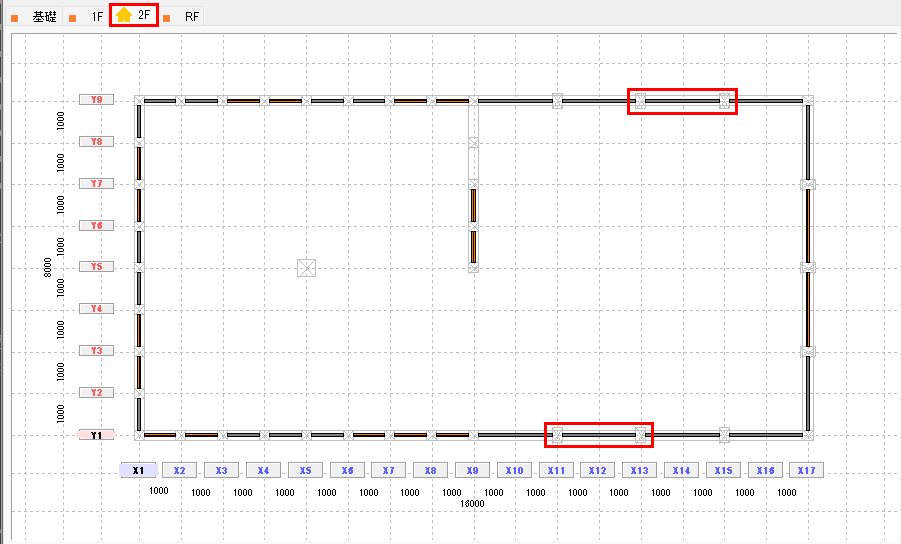Viewport: 901px width, 544px height.
Task: Click the column marker at X11 on Y9
Action: [557, 100]
